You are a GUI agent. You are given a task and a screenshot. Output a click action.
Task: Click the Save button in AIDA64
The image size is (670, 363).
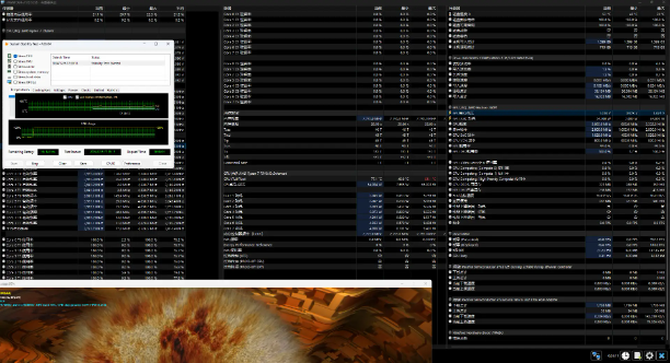pos(83,164)
